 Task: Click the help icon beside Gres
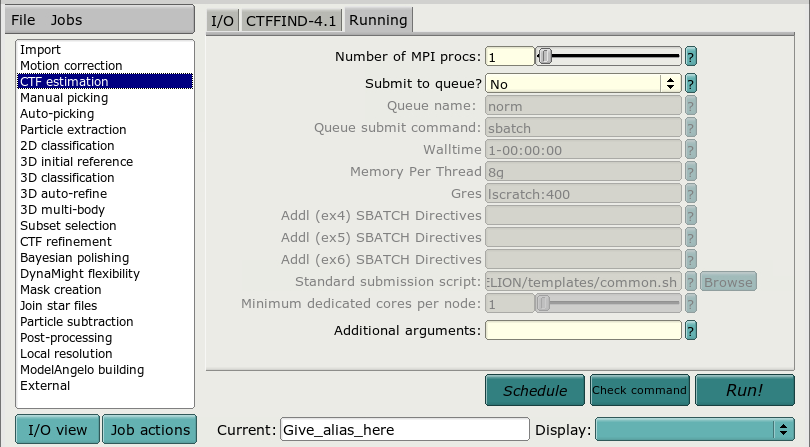point(691,194)
